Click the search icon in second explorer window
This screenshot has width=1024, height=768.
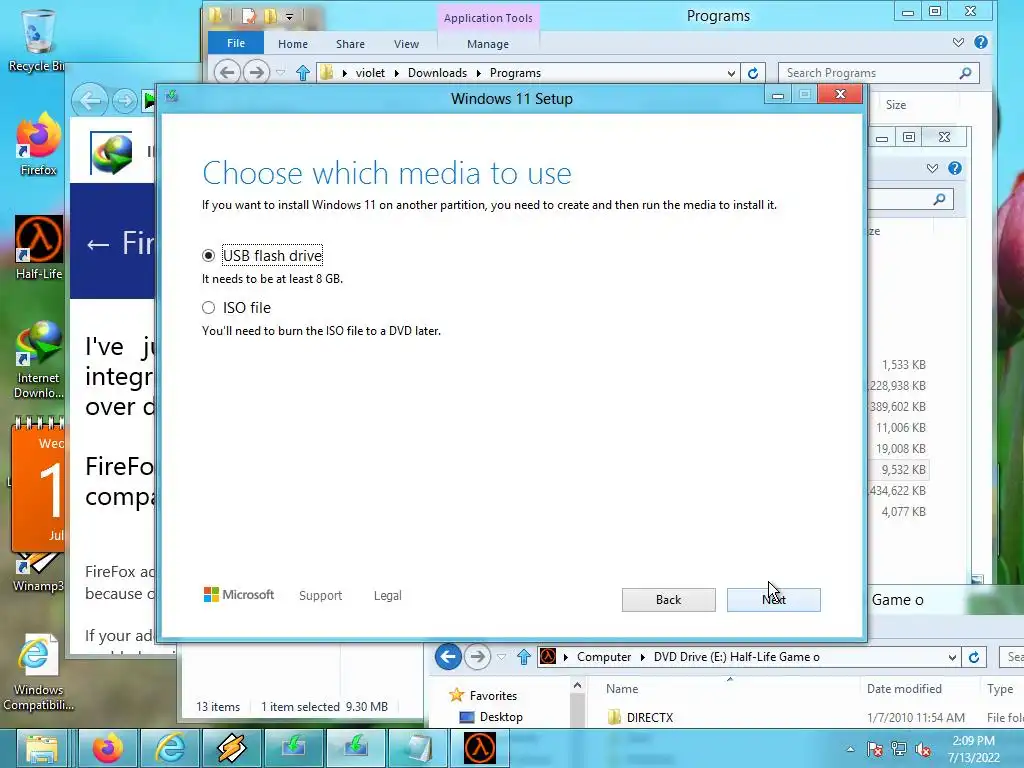point(939,199)
